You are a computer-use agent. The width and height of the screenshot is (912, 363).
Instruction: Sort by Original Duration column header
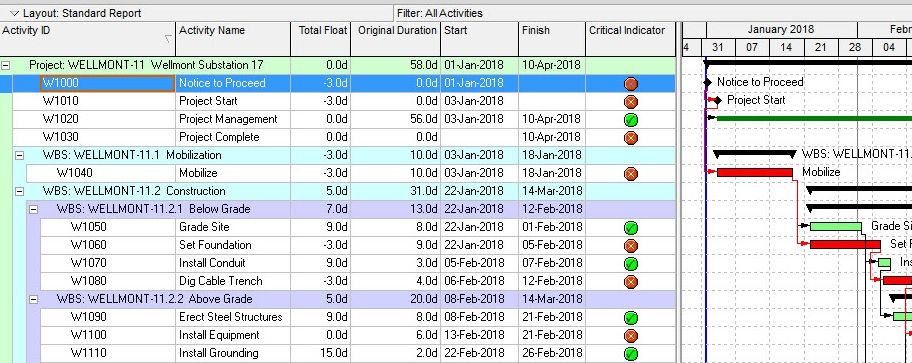pos(396,39)
